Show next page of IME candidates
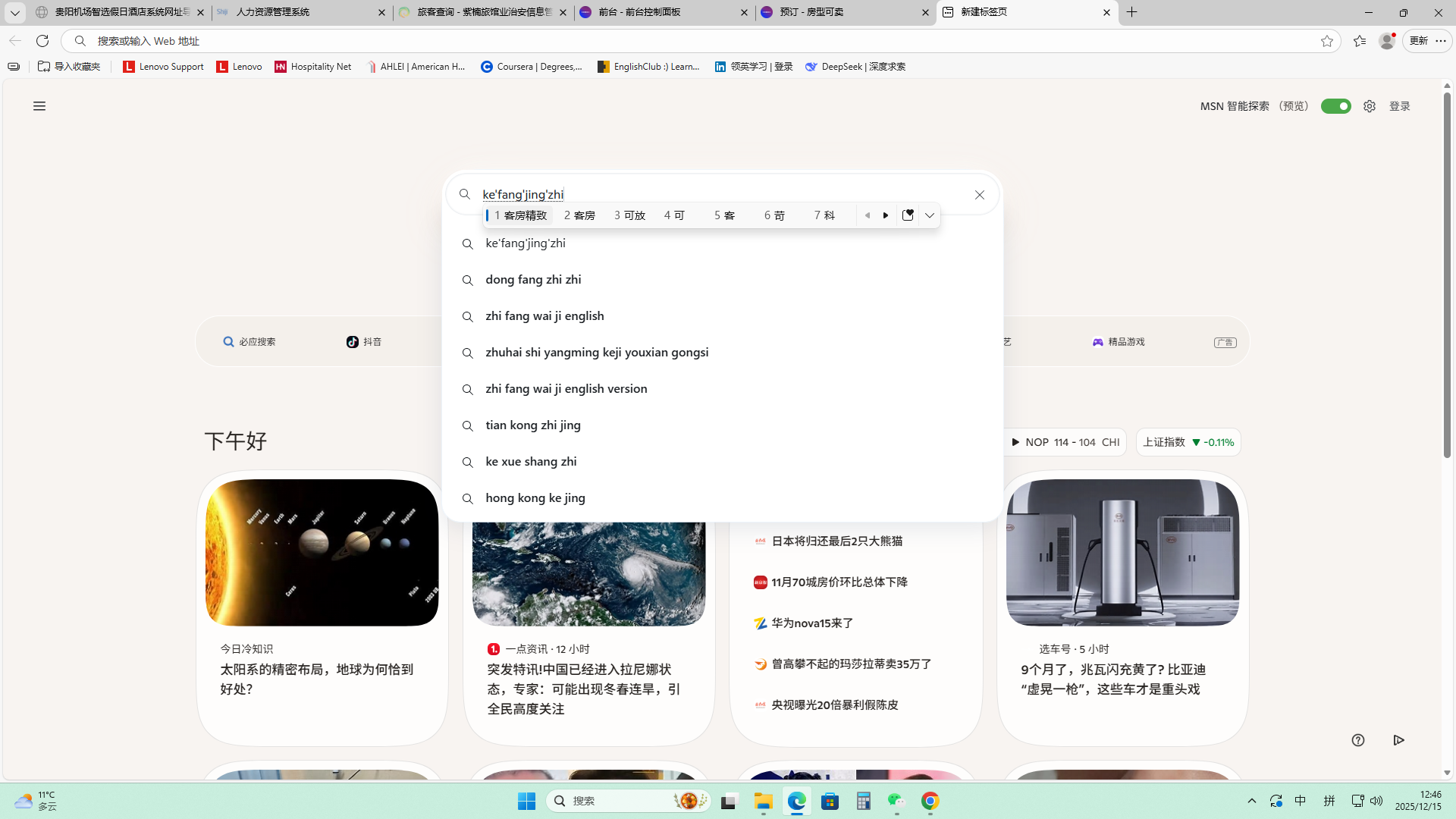Screen dimensions: 1456x819 click(886, 215)
